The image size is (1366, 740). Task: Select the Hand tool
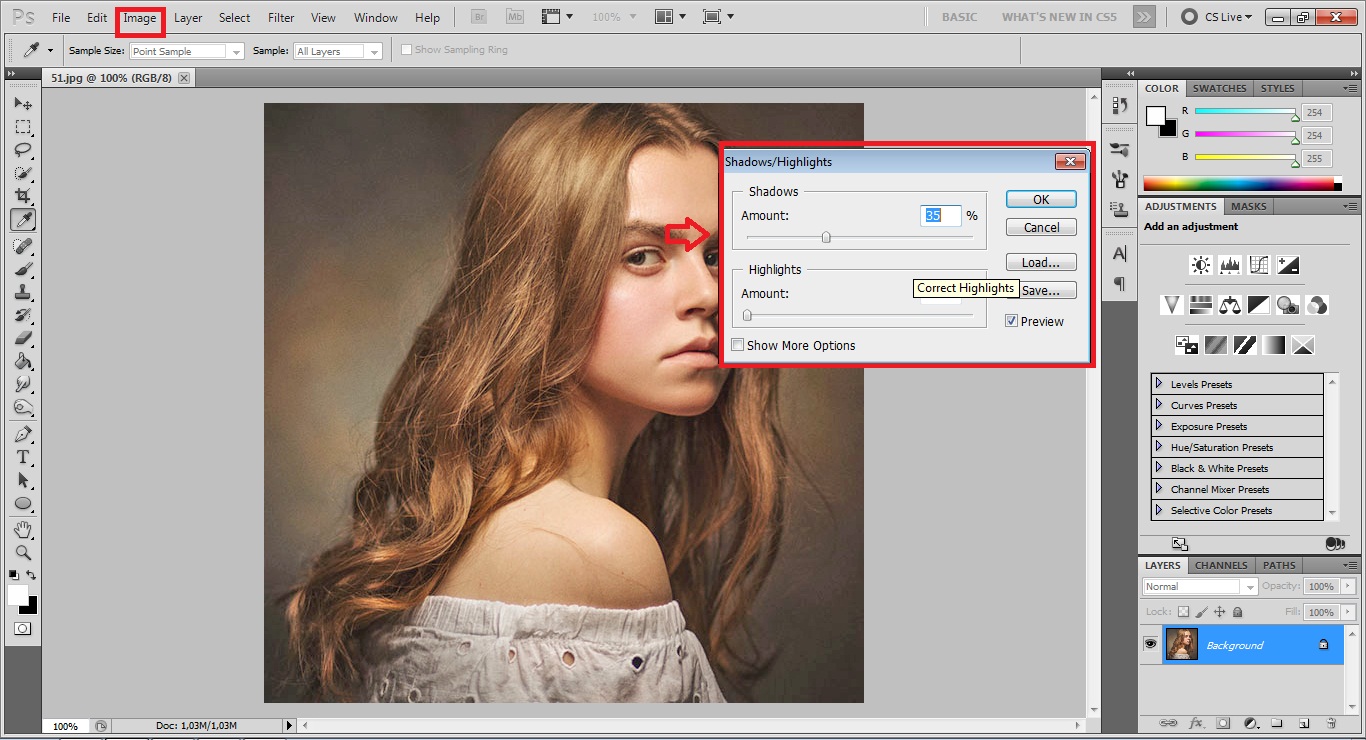(x=22, y=529)
